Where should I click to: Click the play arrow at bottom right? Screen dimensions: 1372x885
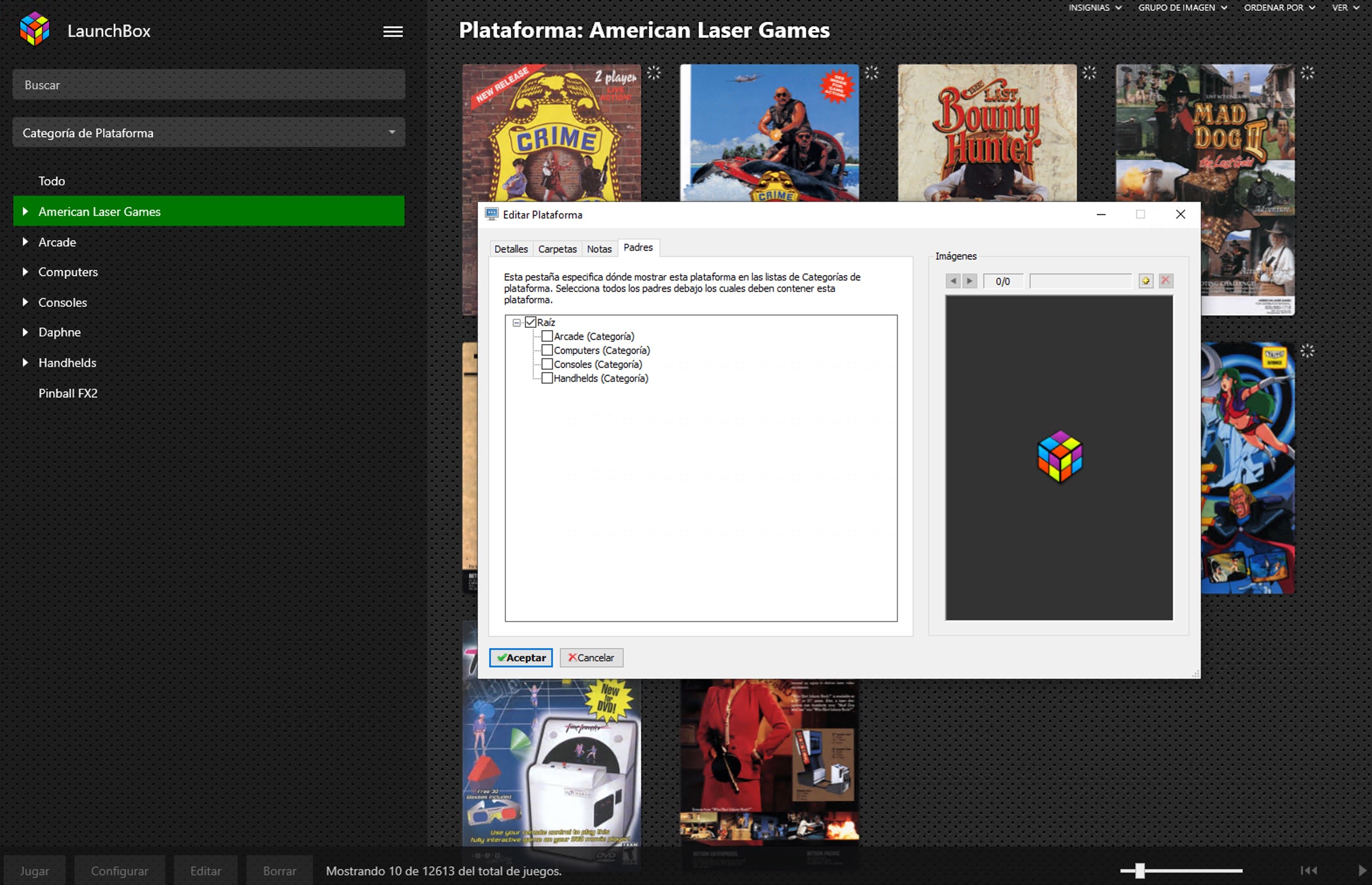1362,871
